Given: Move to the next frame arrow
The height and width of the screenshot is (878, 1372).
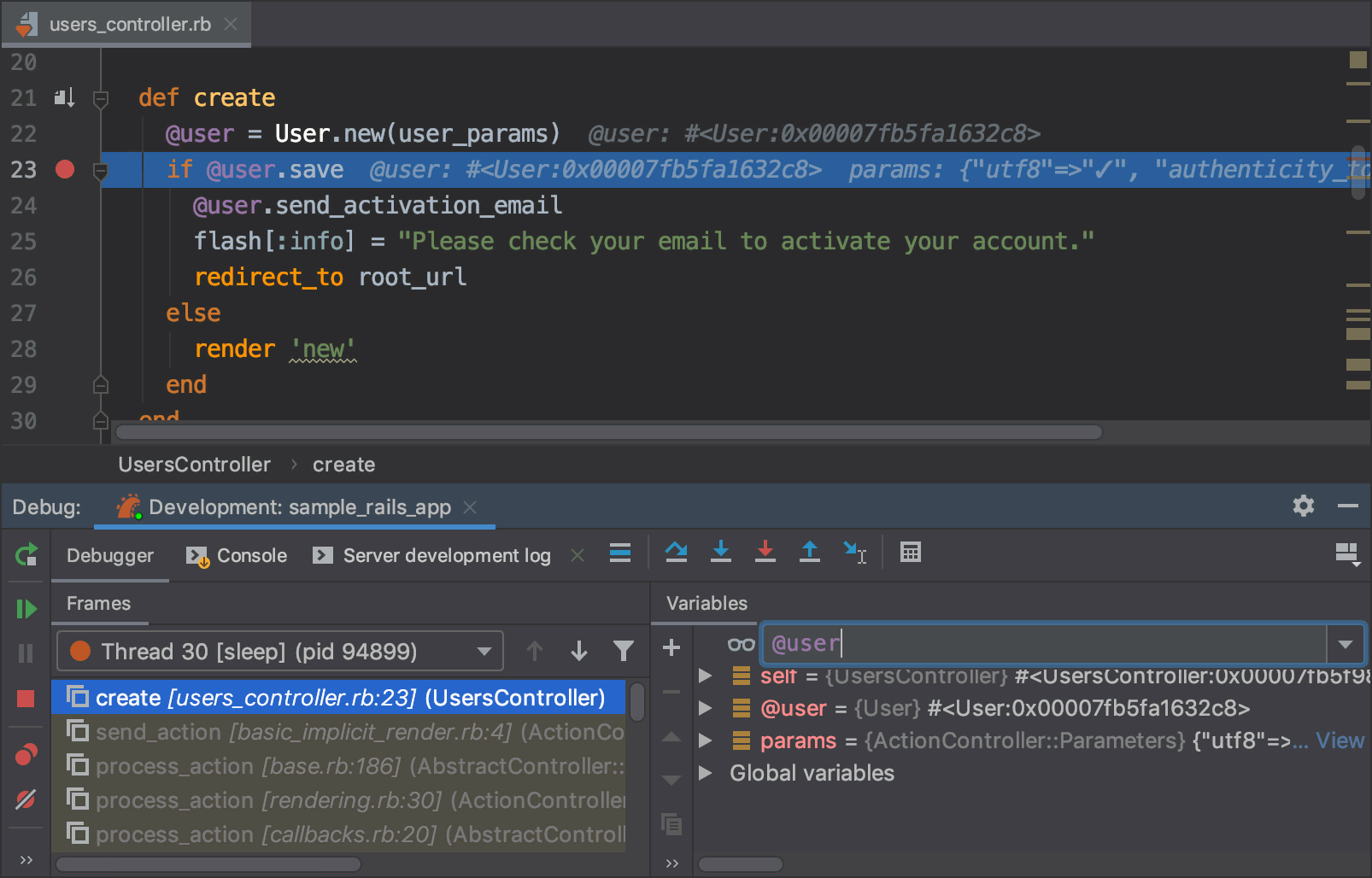Looking at the screenshot, I should [579, 652].
